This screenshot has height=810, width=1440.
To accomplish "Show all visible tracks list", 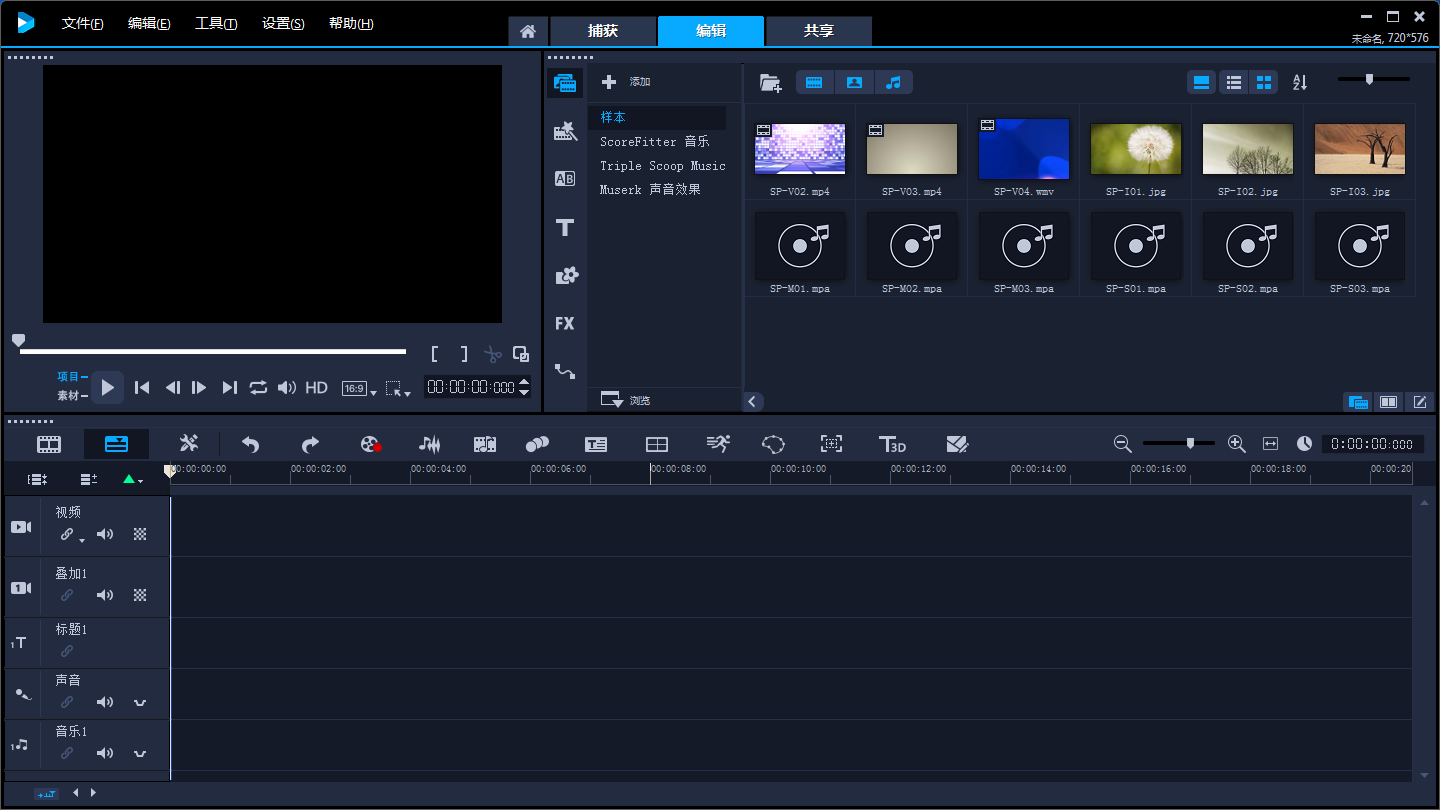I will click(x=37, y=480).
